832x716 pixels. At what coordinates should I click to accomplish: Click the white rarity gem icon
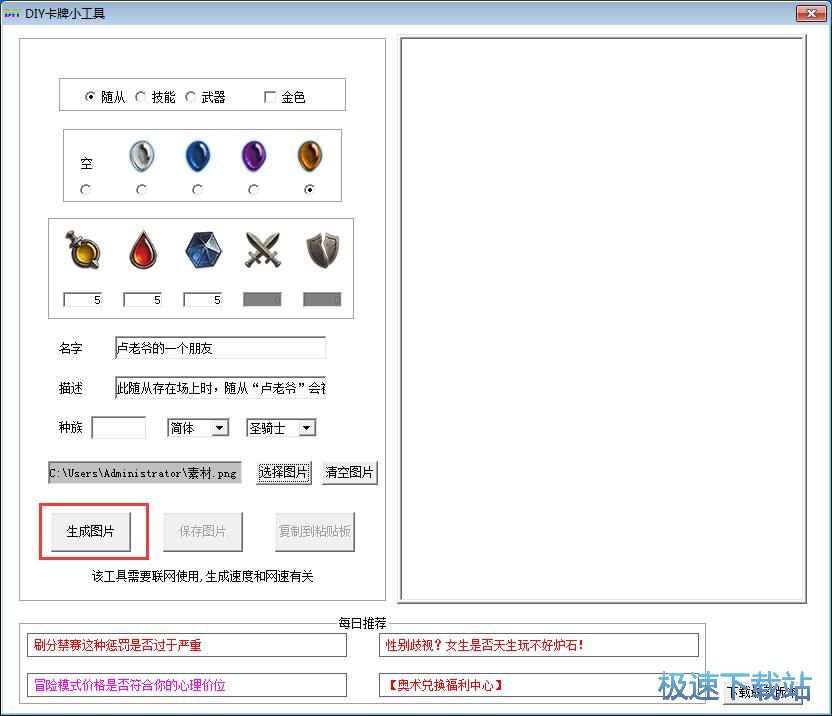[x=142, y=157]
